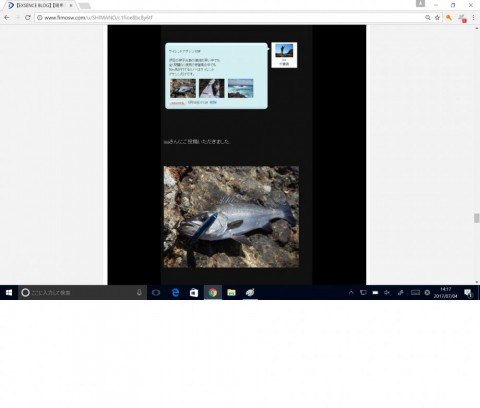Reload the page with the refresh icon

click(28, 18)
